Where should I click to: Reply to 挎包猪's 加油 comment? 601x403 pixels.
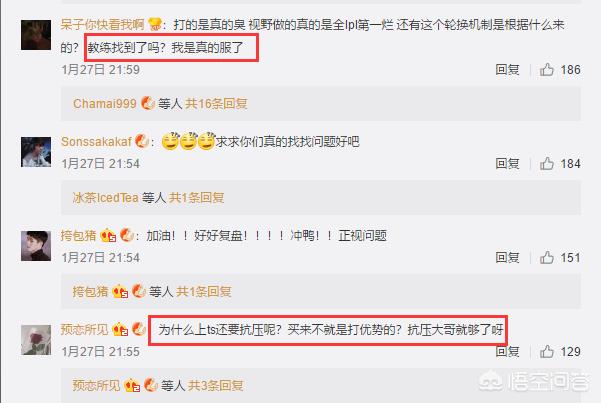pyautogui.click(x=507, y=257)
